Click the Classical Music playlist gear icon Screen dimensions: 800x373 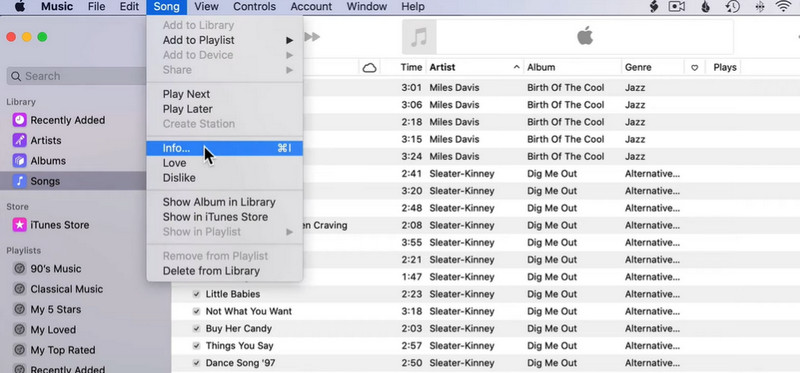click(19, 289)
